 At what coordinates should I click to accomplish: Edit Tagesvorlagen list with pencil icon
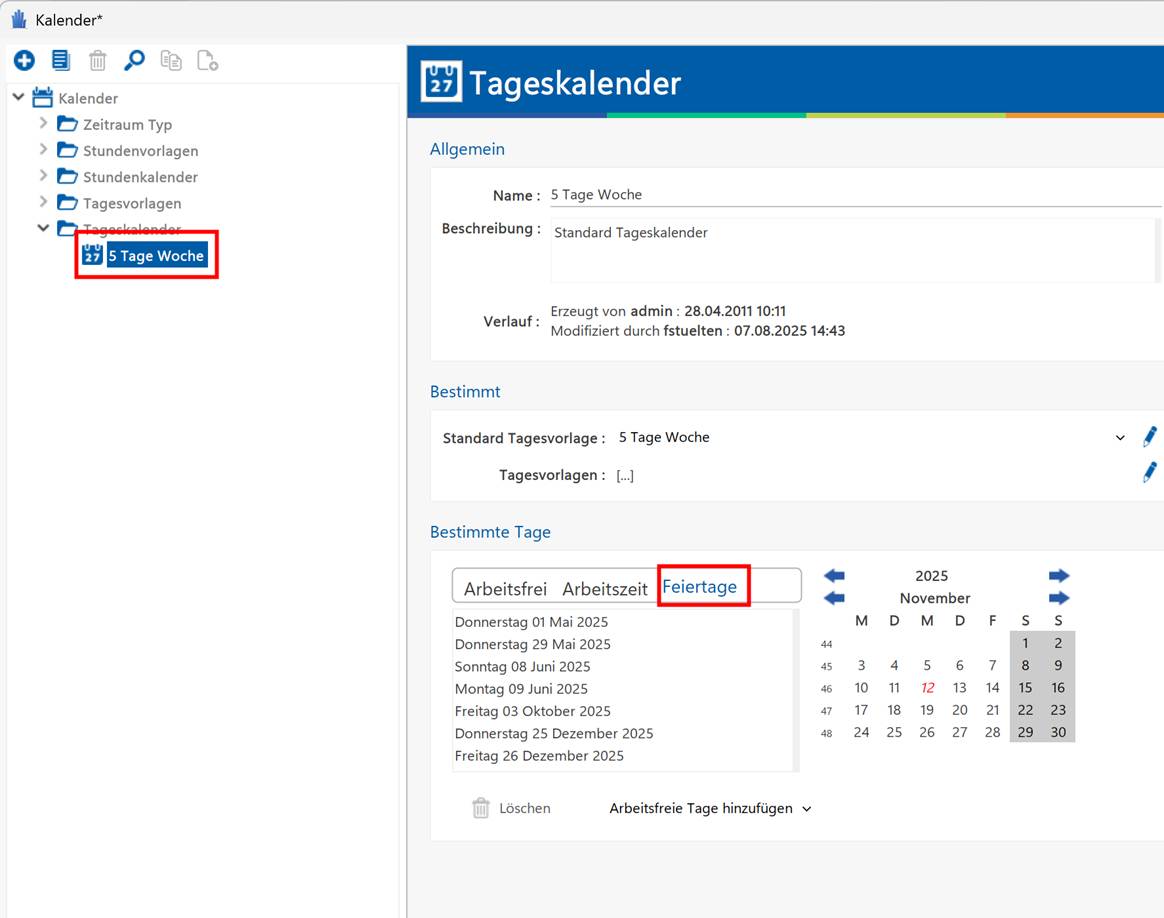point(1149,472)
